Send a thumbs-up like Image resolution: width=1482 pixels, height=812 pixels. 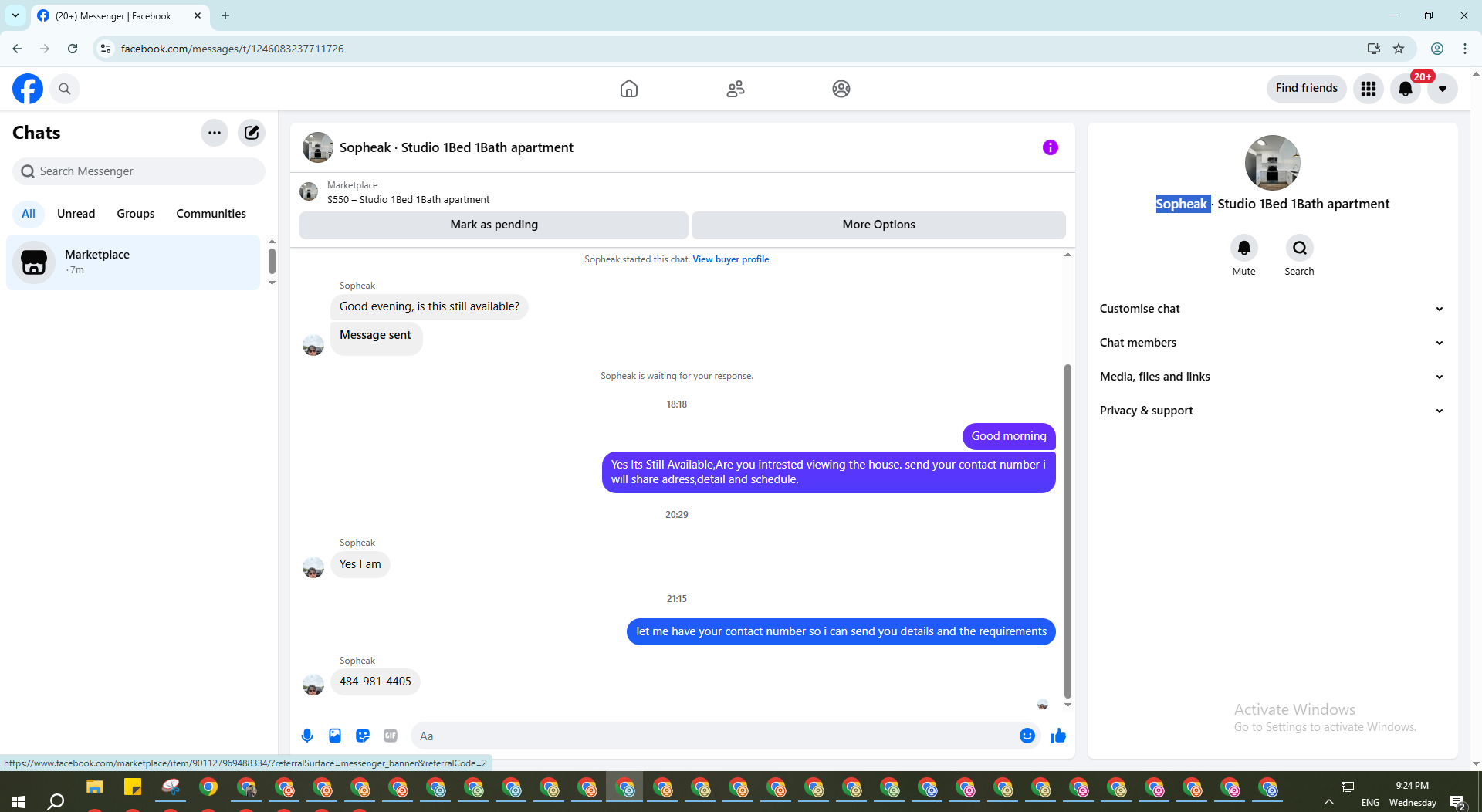(1058, 736)
